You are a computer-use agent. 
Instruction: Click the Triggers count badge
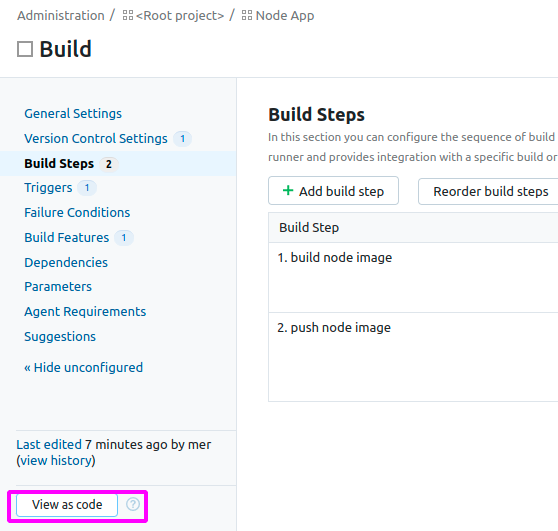[x=87, y=188]
